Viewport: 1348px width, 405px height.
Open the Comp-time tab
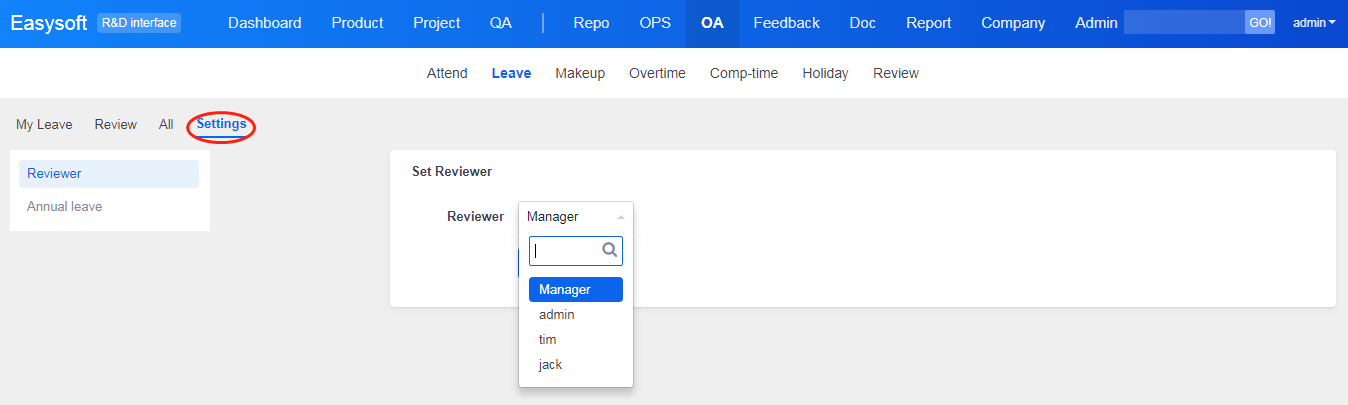tap(744, 73)
